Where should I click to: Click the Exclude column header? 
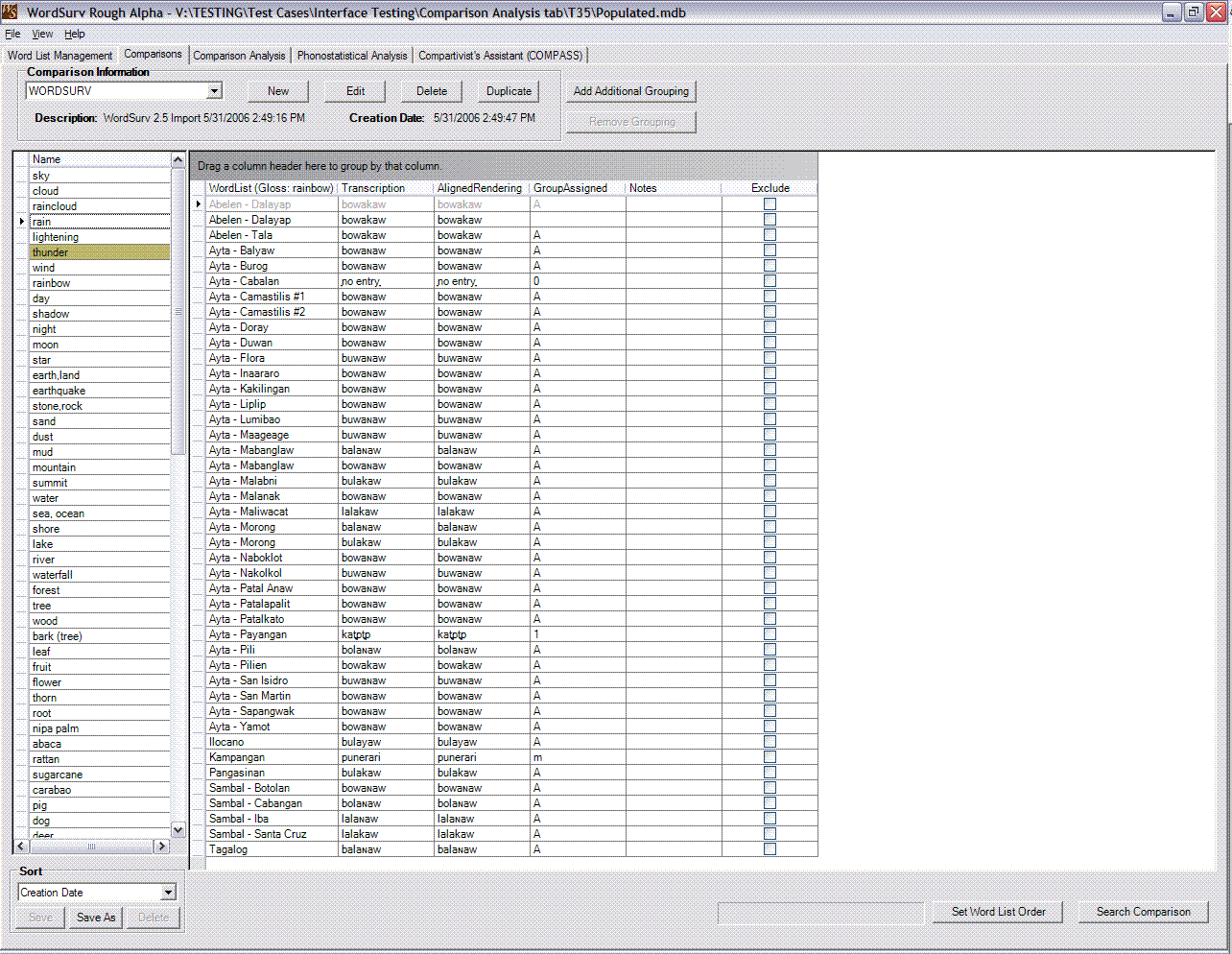[x=770, y=188]
